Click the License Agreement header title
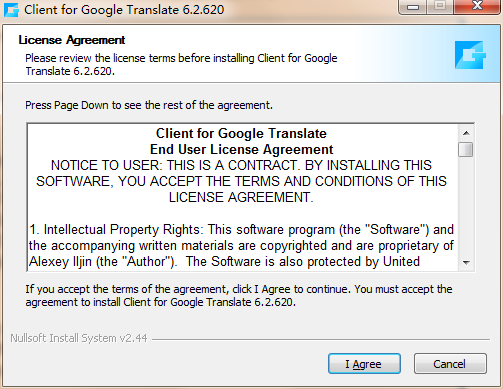Screen dimensions: 503x389 [72, 40]
